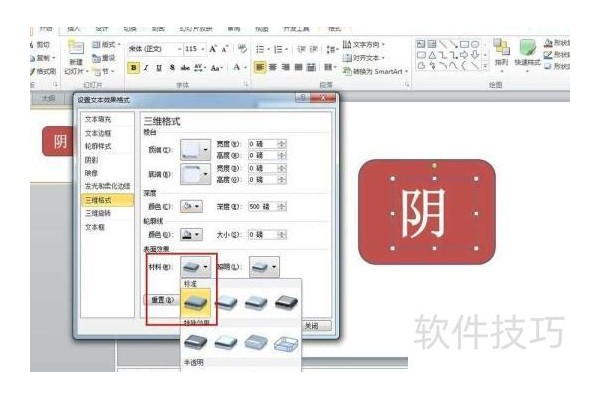Screen dimensions: 600x400
Task: Click the Change Case Aa icon
Action: click(x=216, y=68)
